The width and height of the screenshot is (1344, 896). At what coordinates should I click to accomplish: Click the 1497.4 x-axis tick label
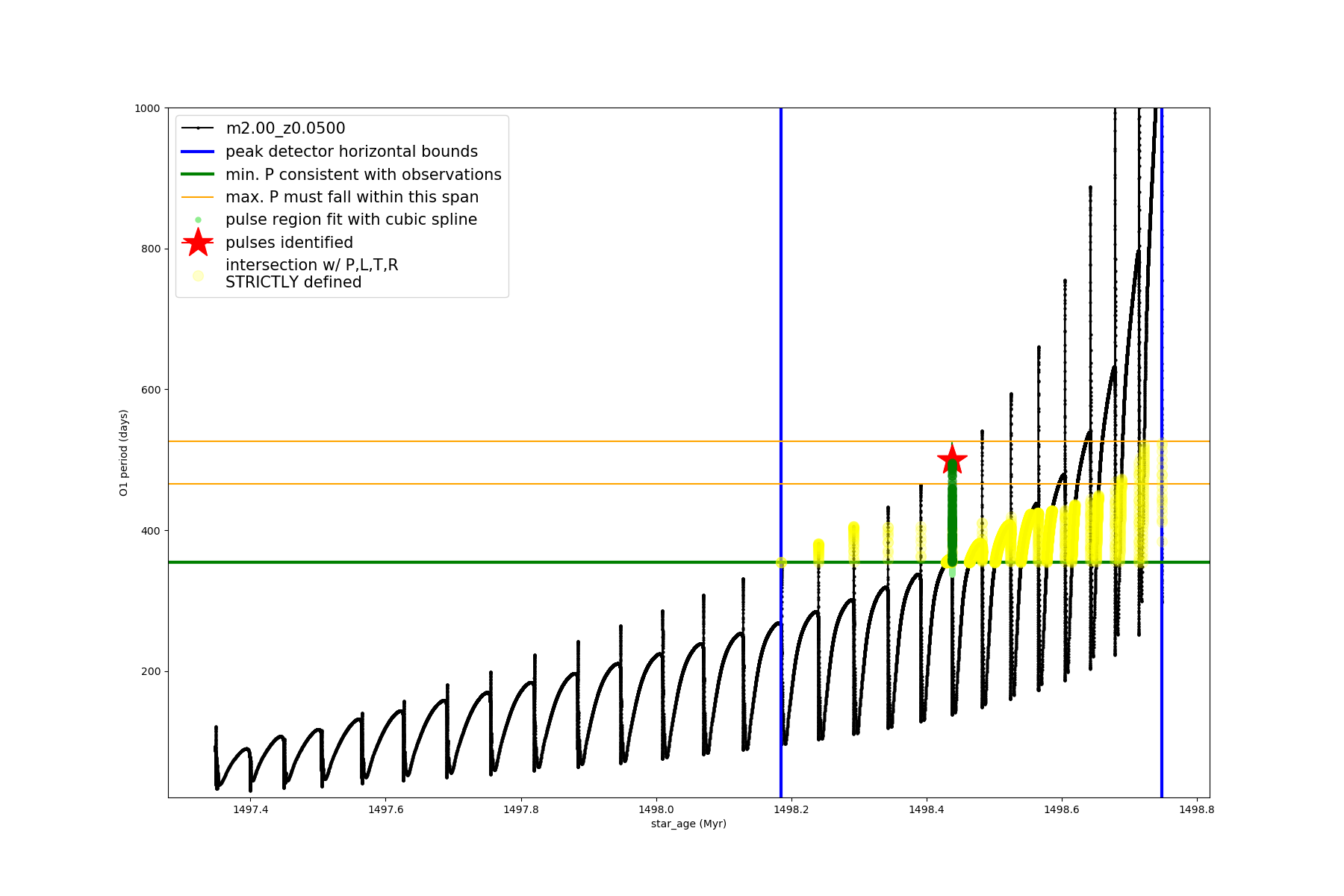(x=251, y=809)
